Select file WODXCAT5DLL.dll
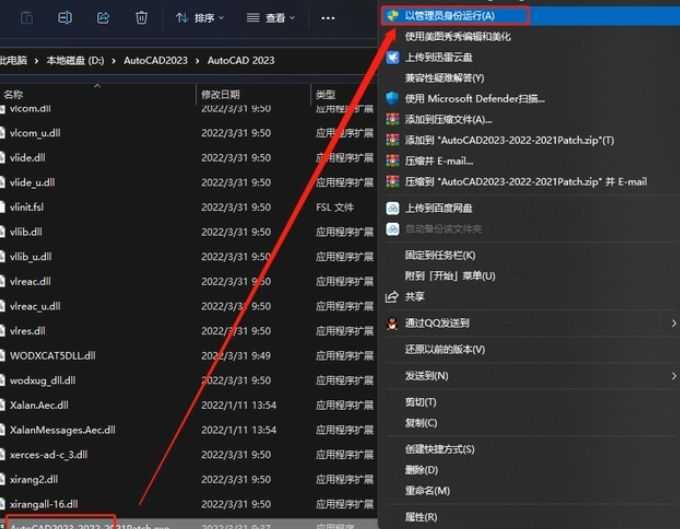The height and width of the screenshot is (529, 680). pyautogui.click(x=52, y=356)
